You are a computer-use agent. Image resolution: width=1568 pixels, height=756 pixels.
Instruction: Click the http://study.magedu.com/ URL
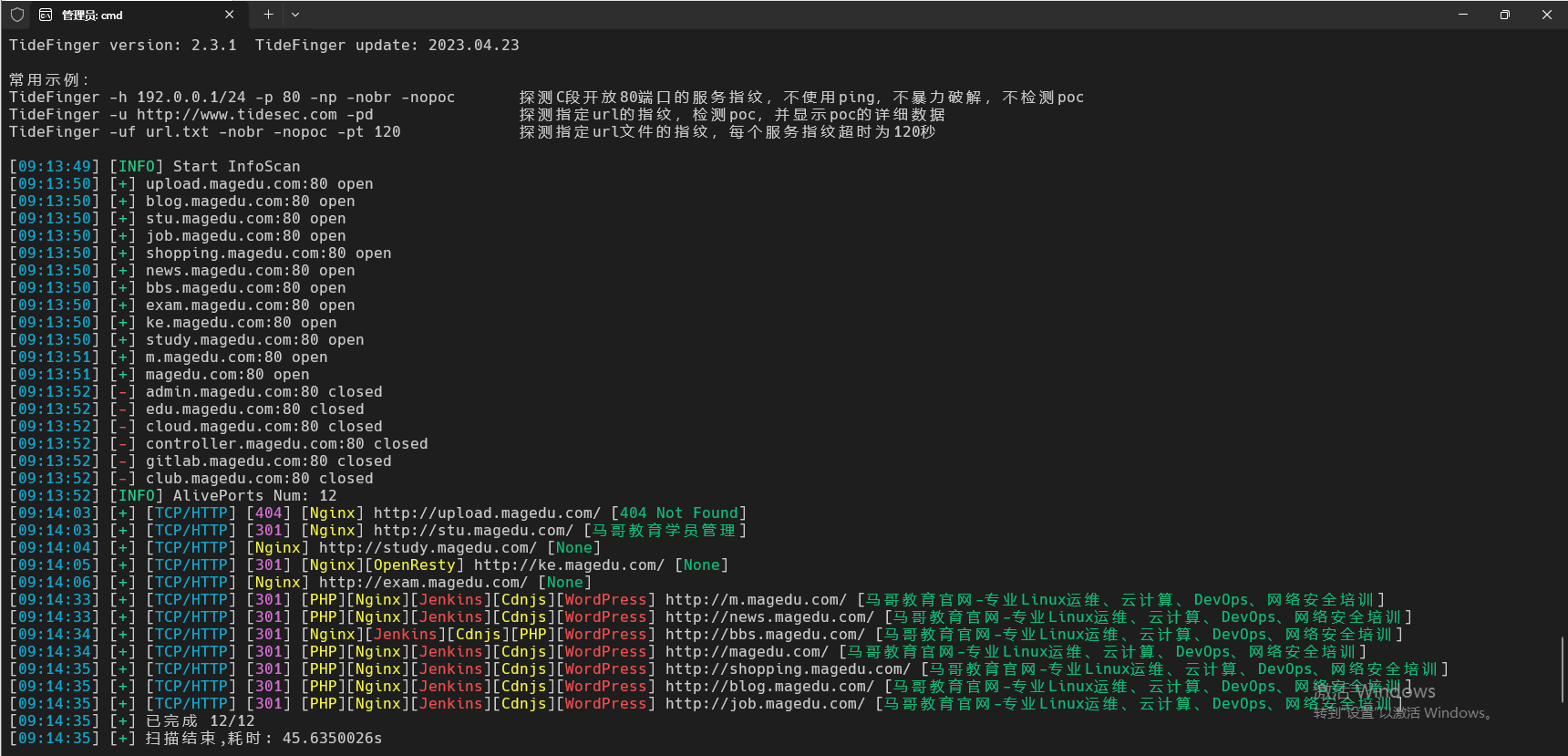click(x=428, y=548)
